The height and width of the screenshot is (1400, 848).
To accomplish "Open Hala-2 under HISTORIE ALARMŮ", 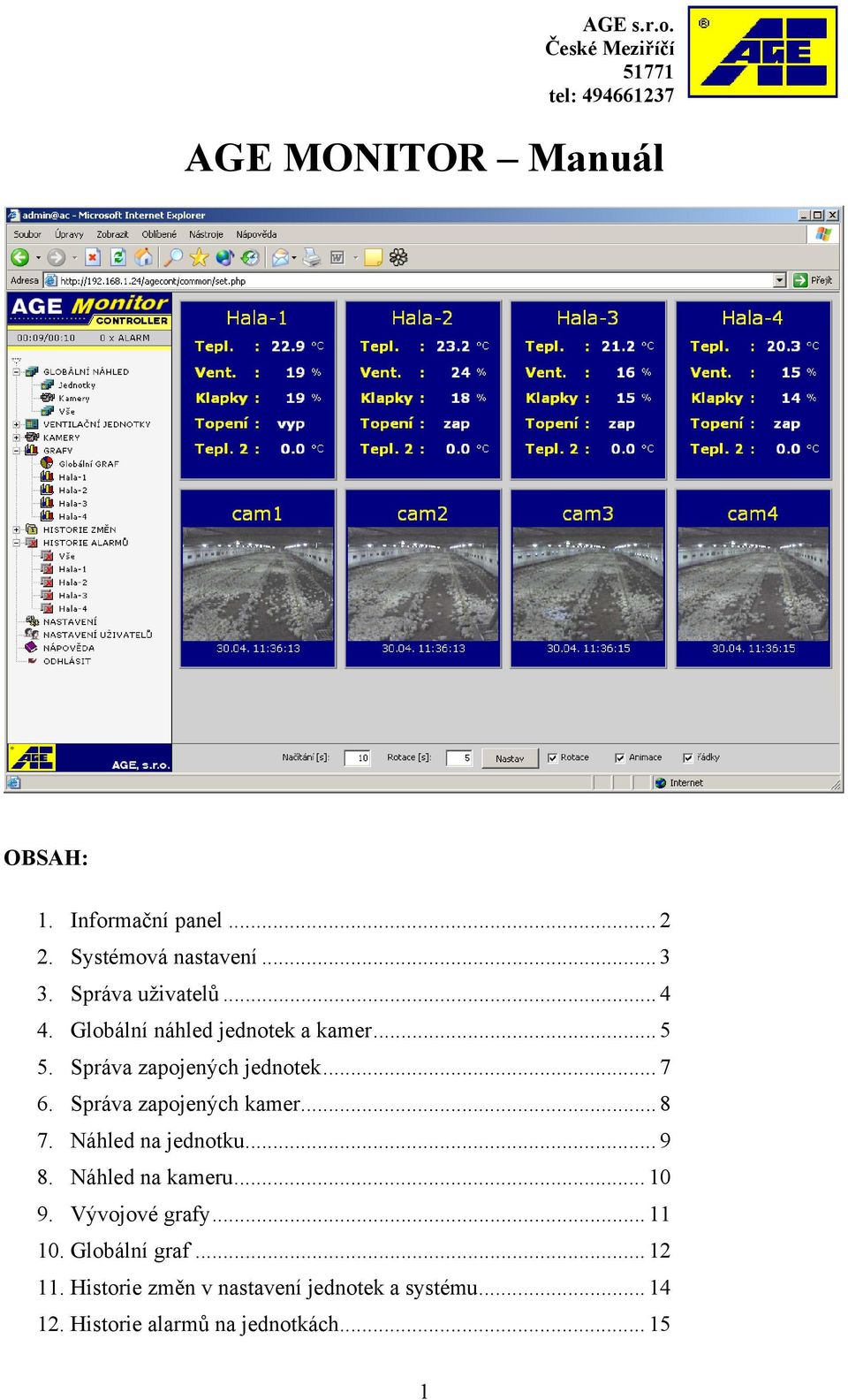I will click(64, 583).
